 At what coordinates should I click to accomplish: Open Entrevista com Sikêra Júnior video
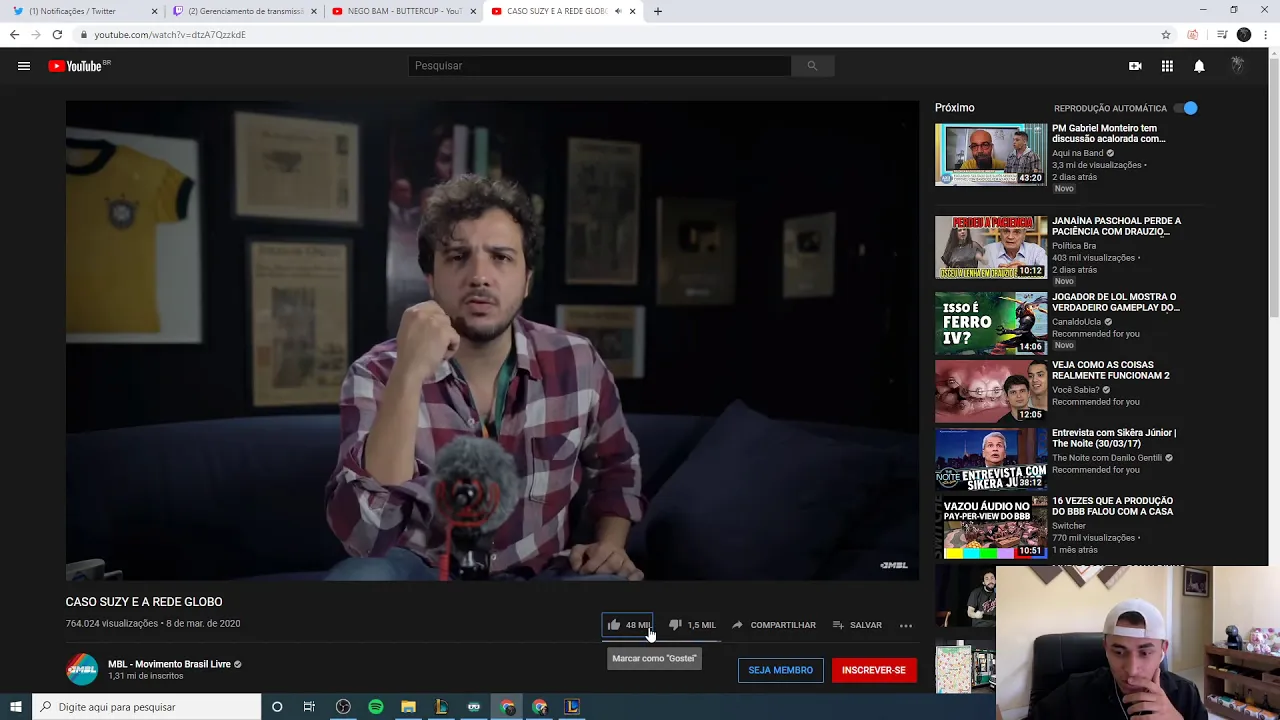point(1114,438)
